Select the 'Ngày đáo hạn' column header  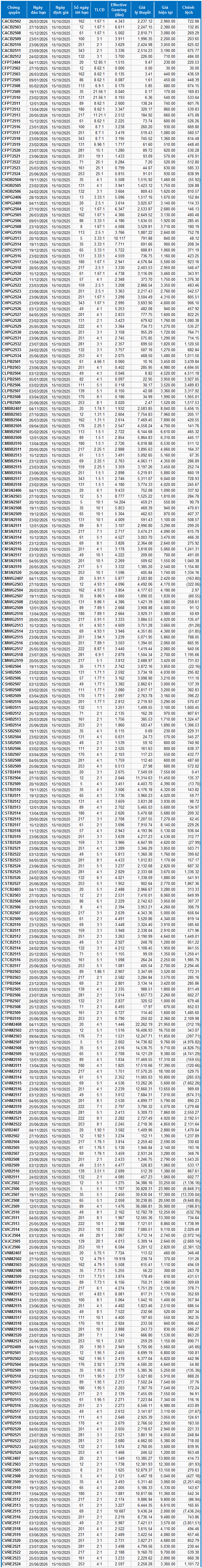pos(39,9)
